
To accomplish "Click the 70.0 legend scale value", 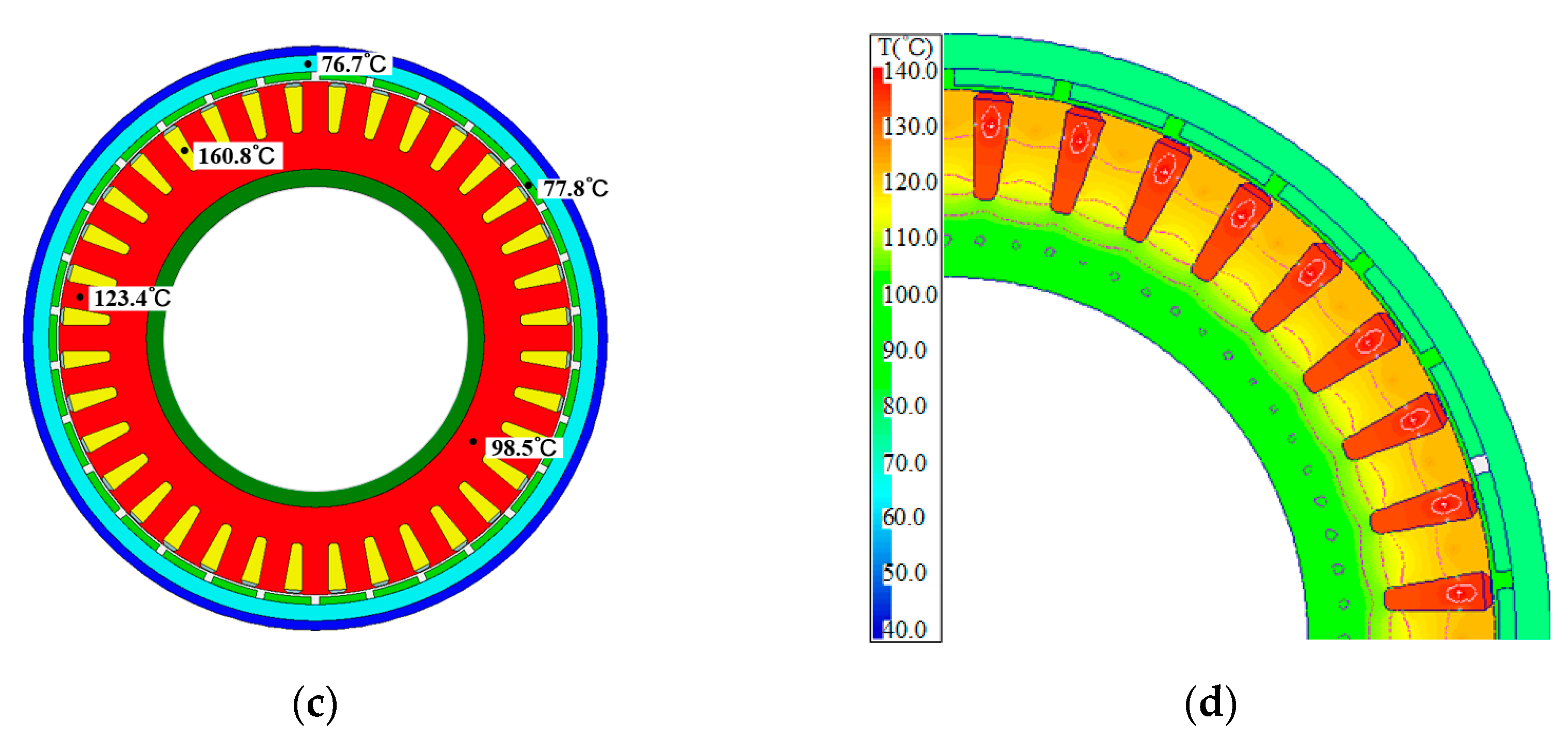I will [x=905, y=463].
